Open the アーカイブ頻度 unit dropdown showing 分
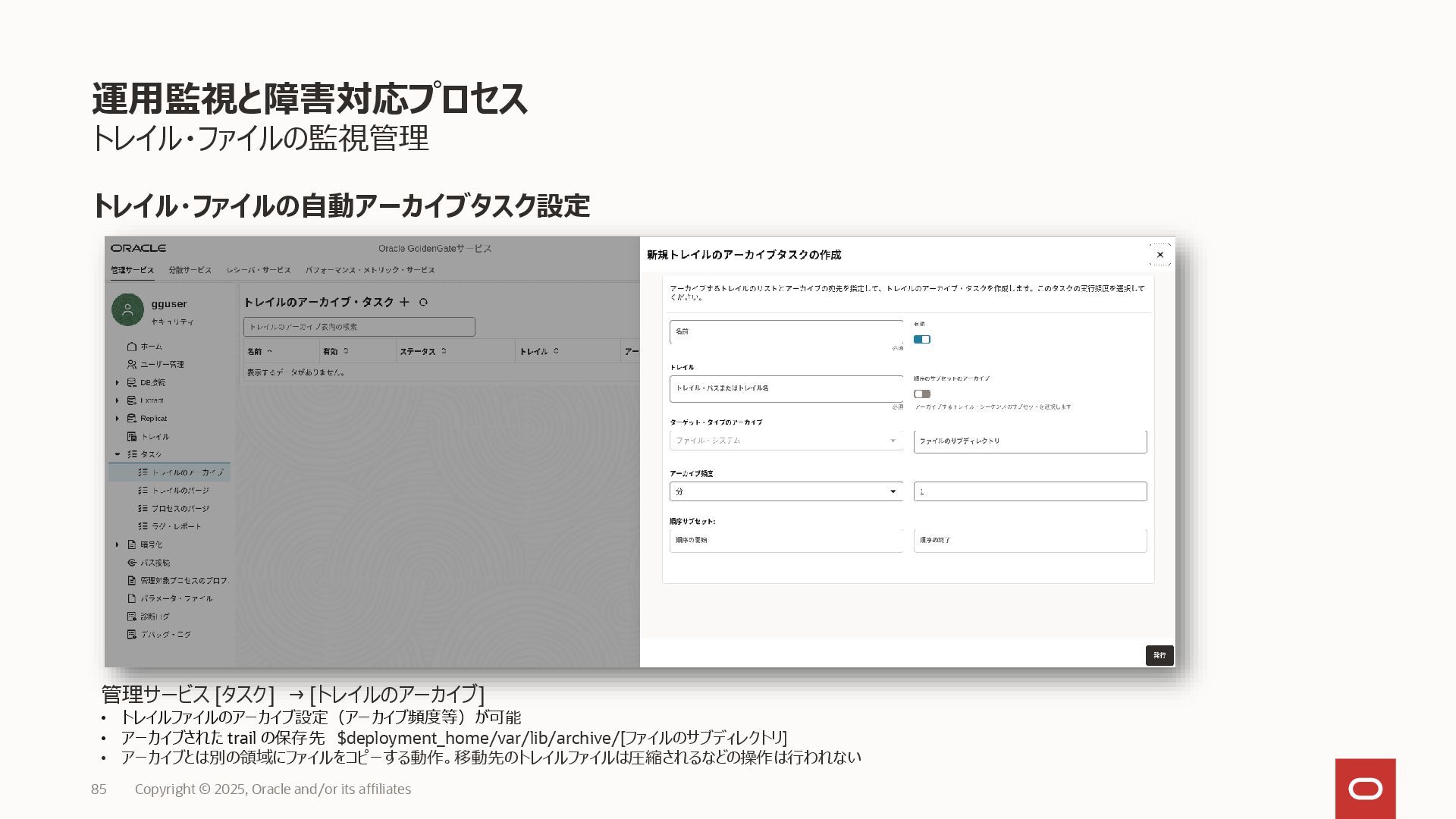The image size is (1456, 819). [x=786, y=491]
